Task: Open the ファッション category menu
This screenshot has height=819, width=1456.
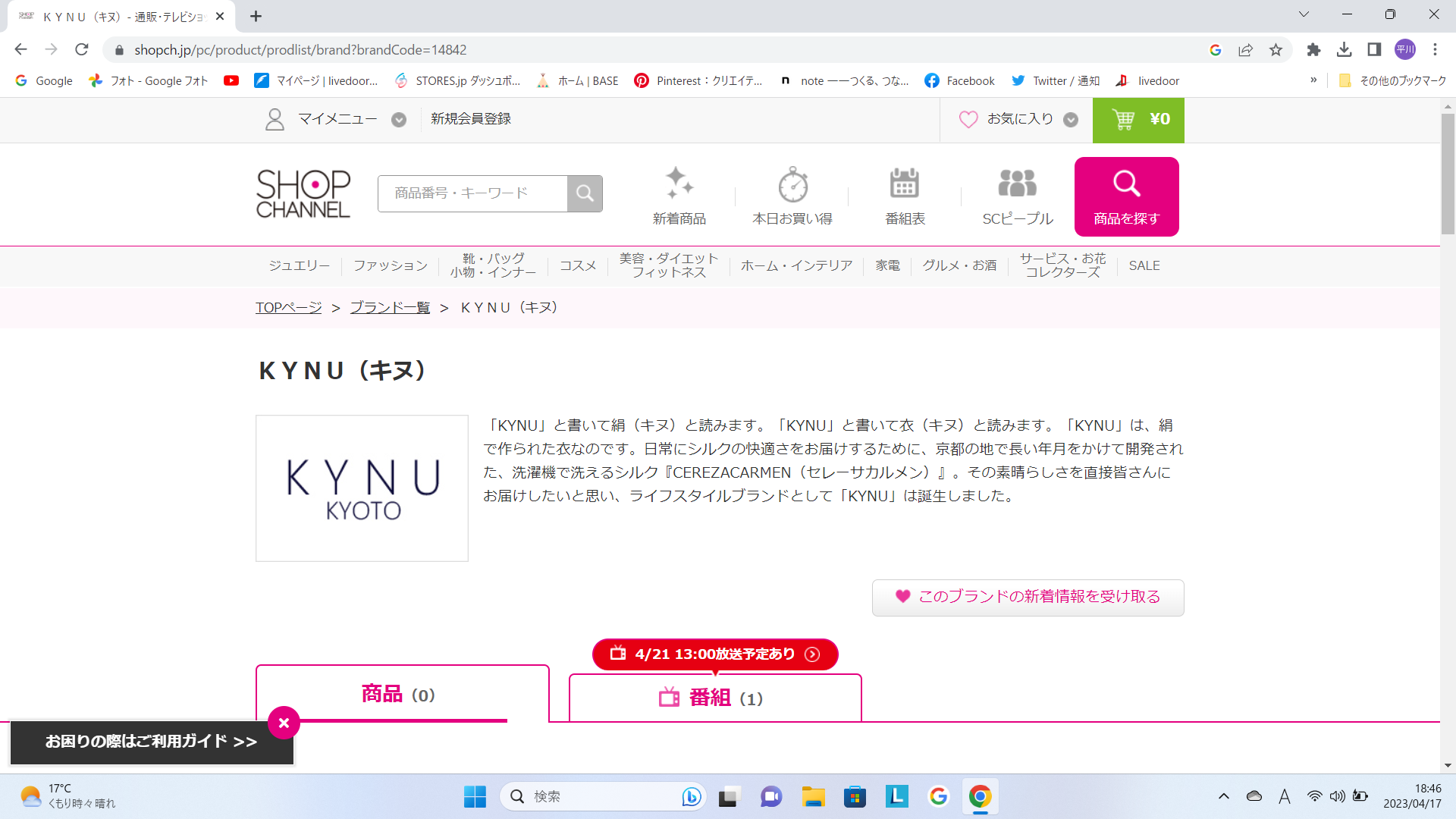Action: (390, 265)
